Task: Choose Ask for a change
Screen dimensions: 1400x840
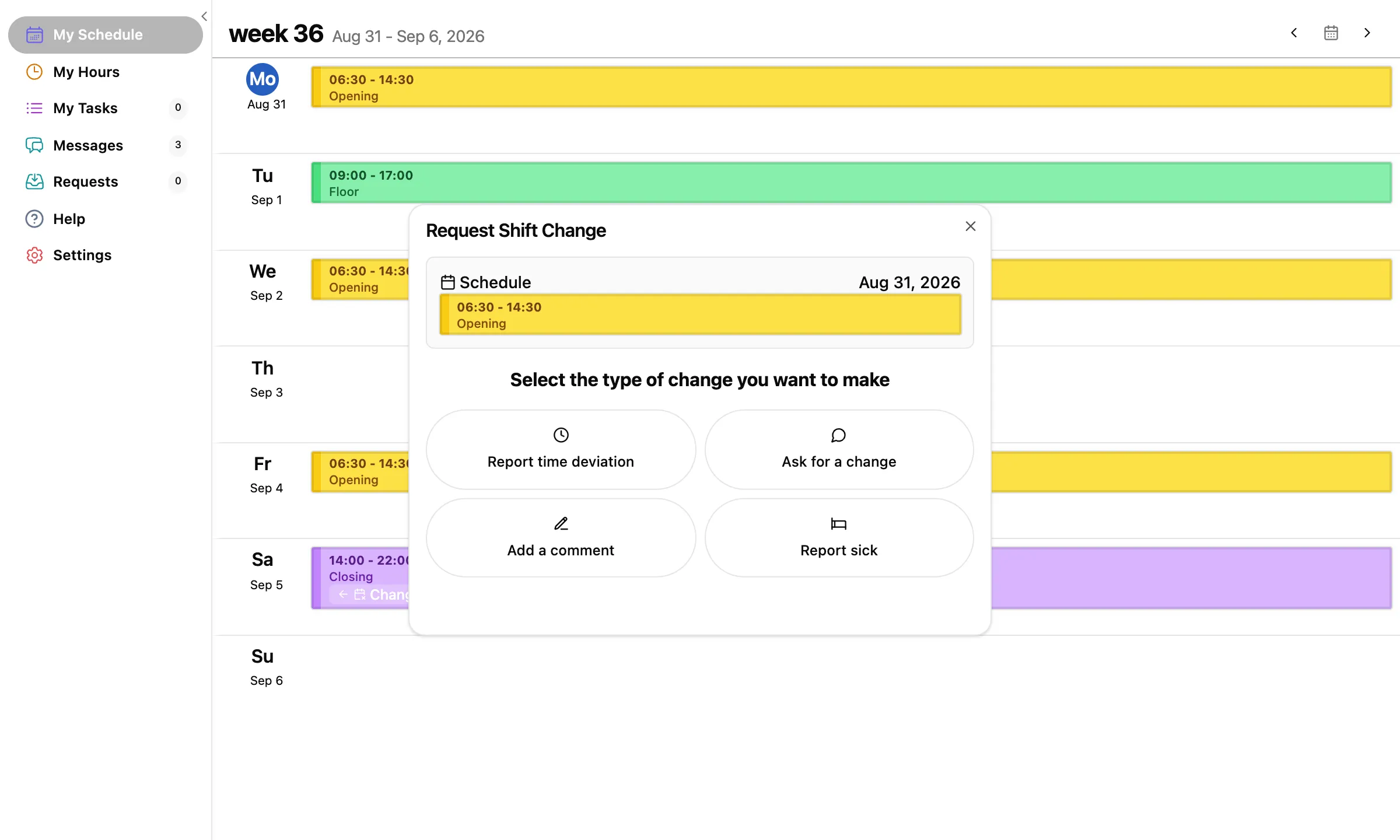Action: click(839, 449)
